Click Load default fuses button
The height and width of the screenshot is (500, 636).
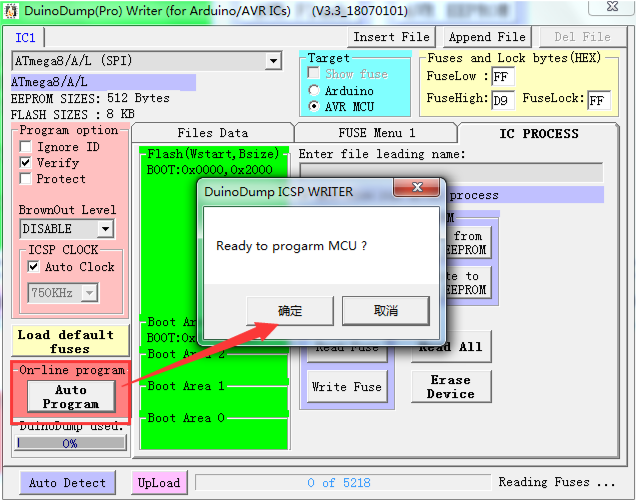(70, 341)
